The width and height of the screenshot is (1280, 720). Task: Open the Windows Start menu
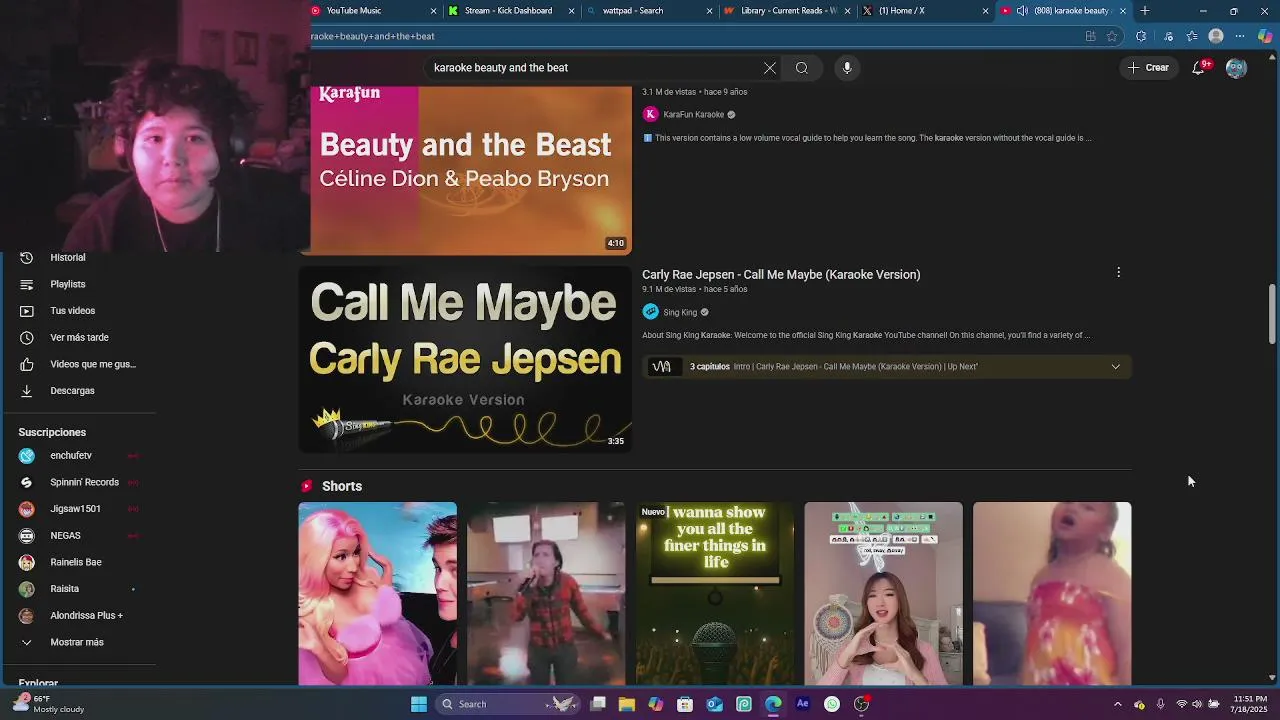[x=419, y=704]
